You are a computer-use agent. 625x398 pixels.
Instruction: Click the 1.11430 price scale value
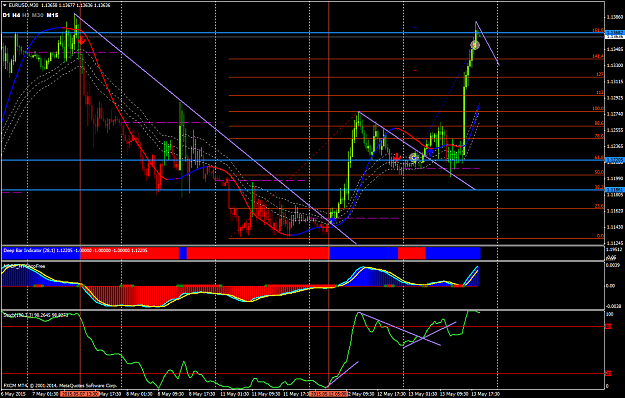pyautogui.click(x=615, y=227)
